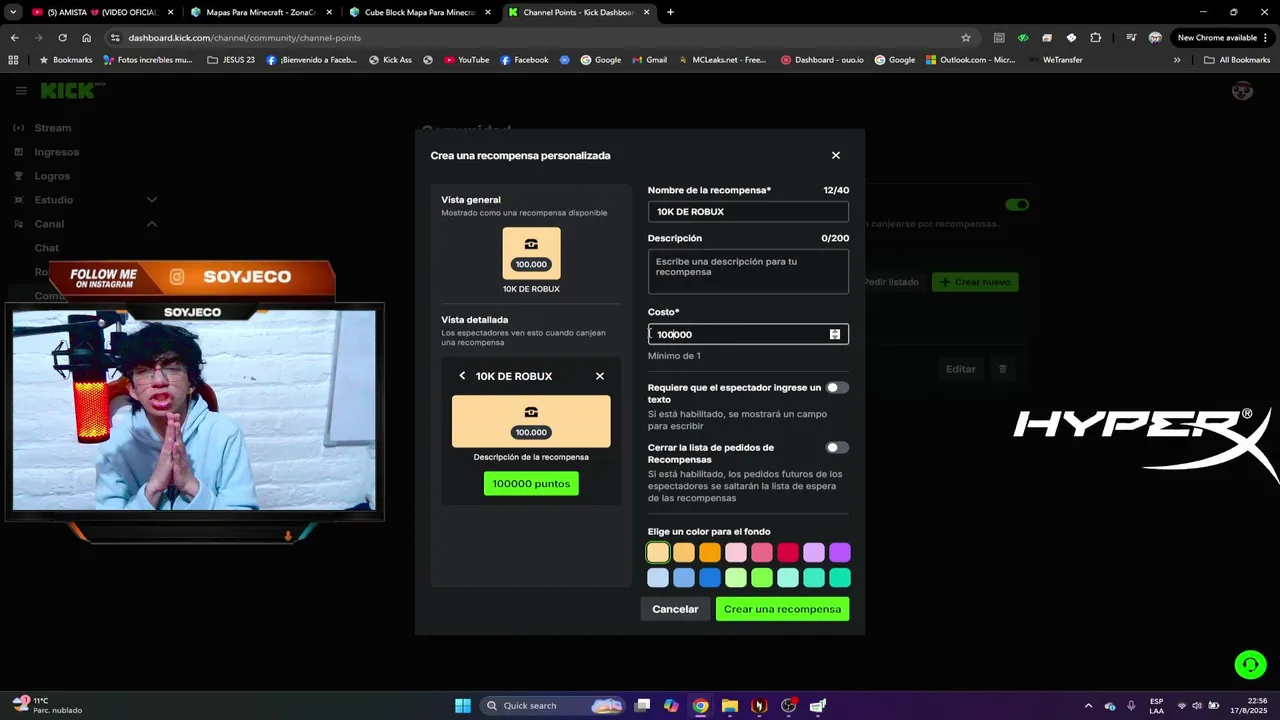
Task: Toggle the green channel points switch behind dialog
Action: 1017,205
